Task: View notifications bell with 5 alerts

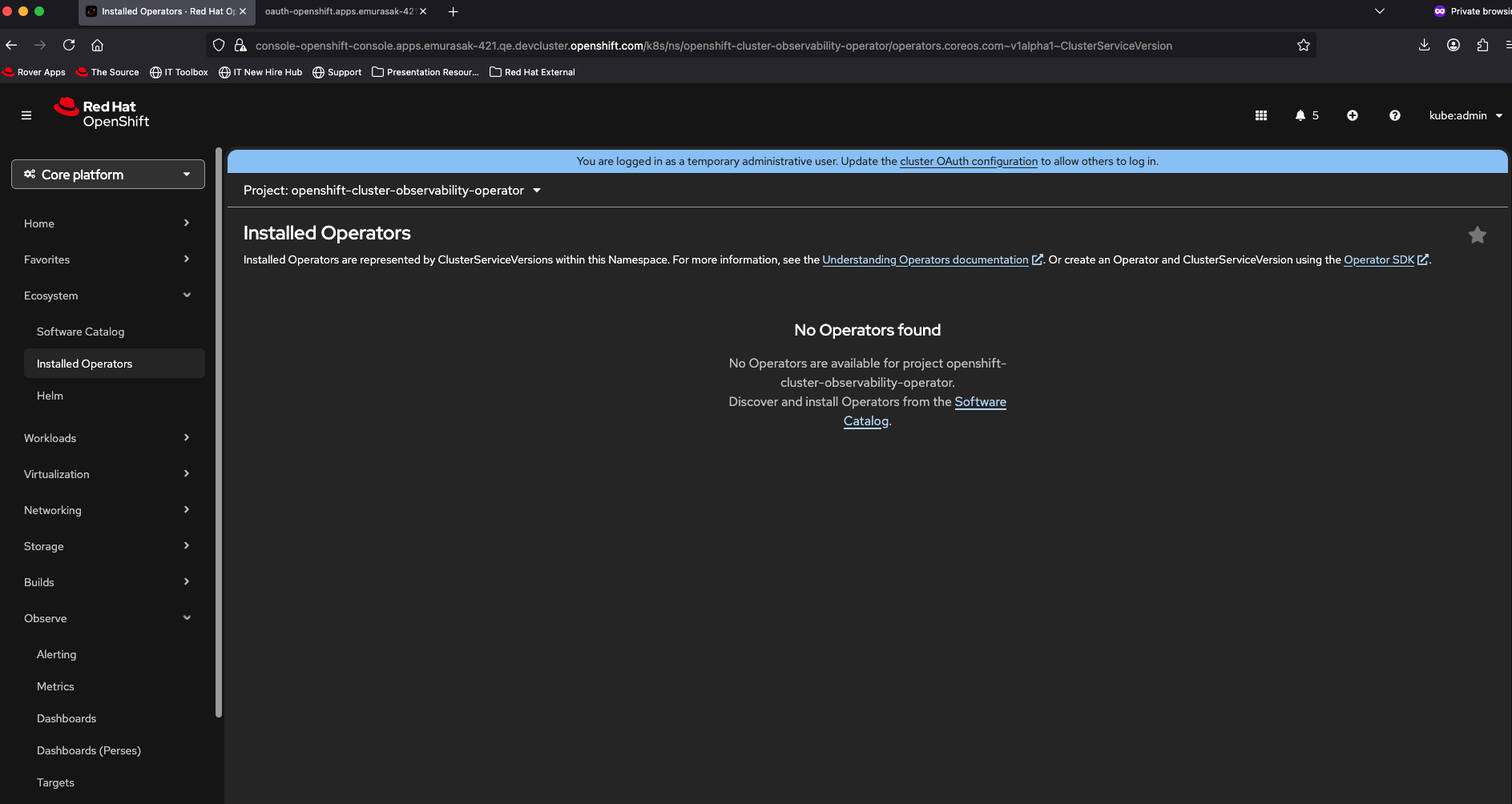Action: (1307, 115)
